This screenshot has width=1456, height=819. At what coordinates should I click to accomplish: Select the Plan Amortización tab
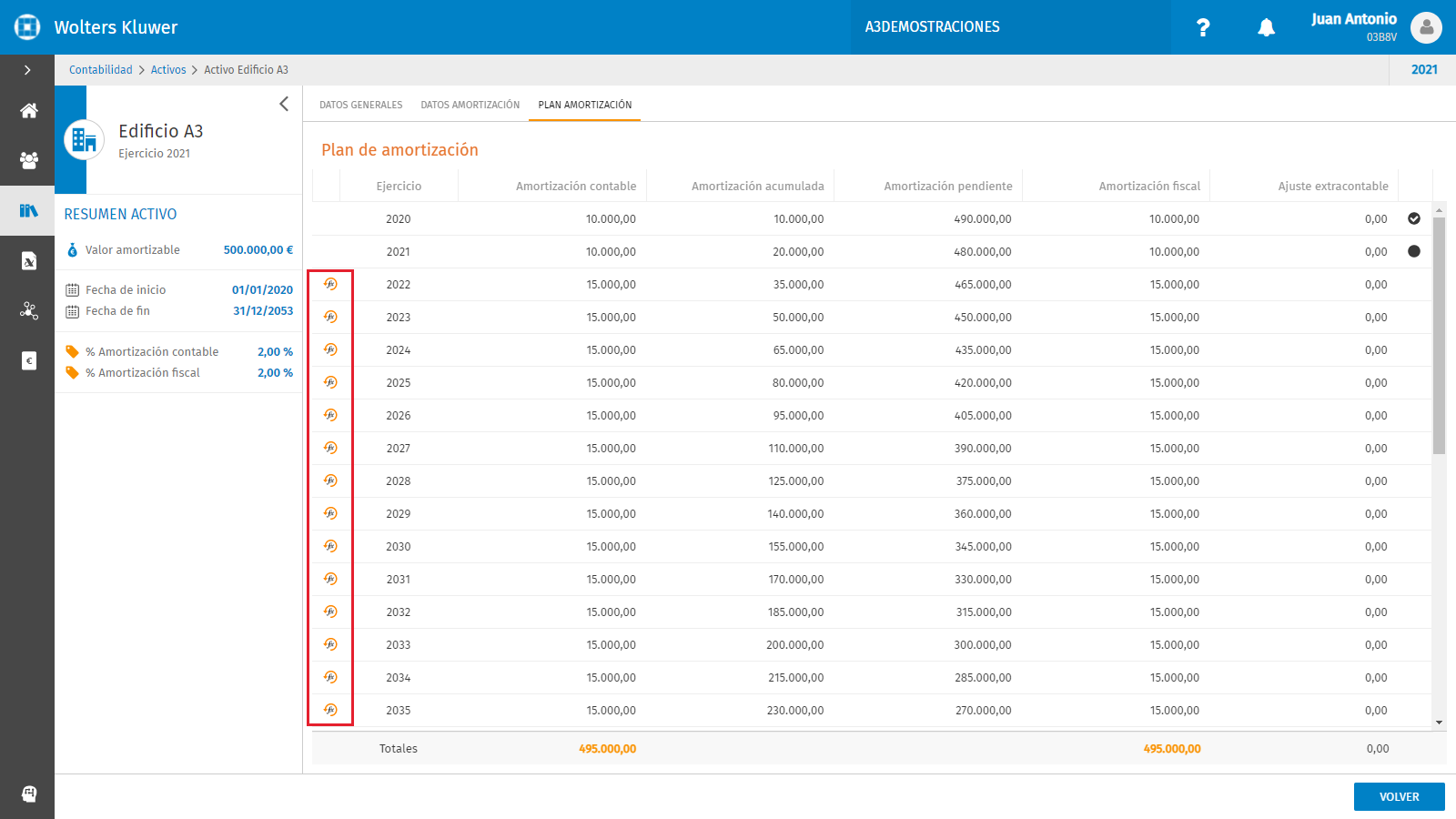585,105
